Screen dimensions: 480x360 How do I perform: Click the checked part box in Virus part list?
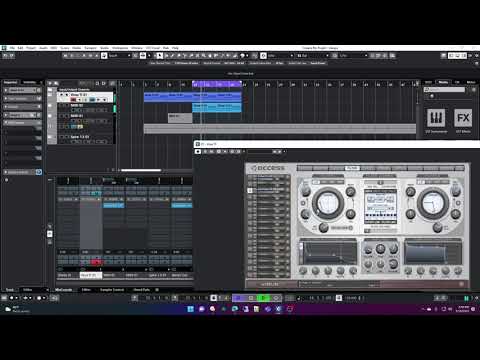250,190
